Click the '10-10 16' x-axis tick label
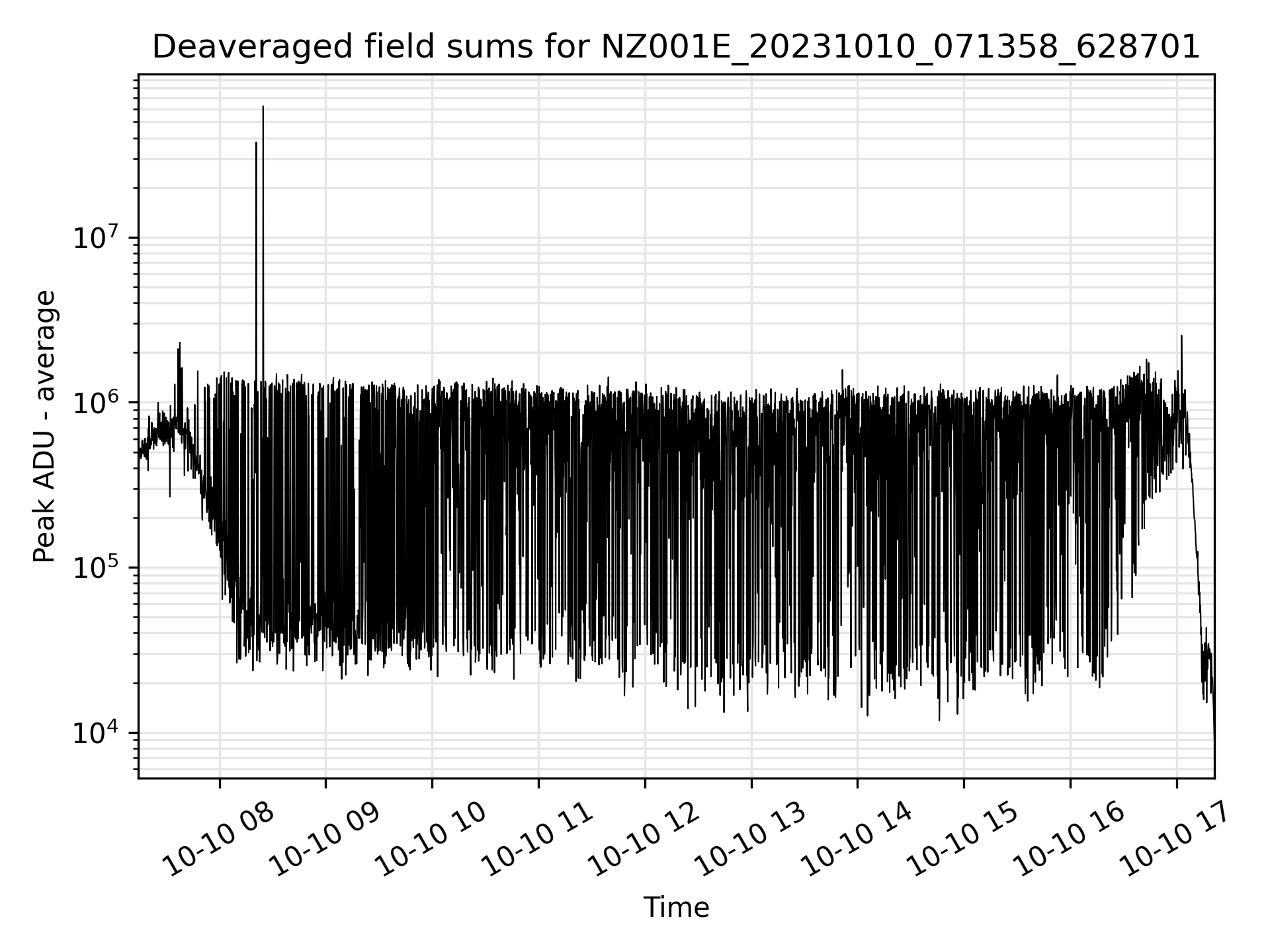 pos(1070,839)
